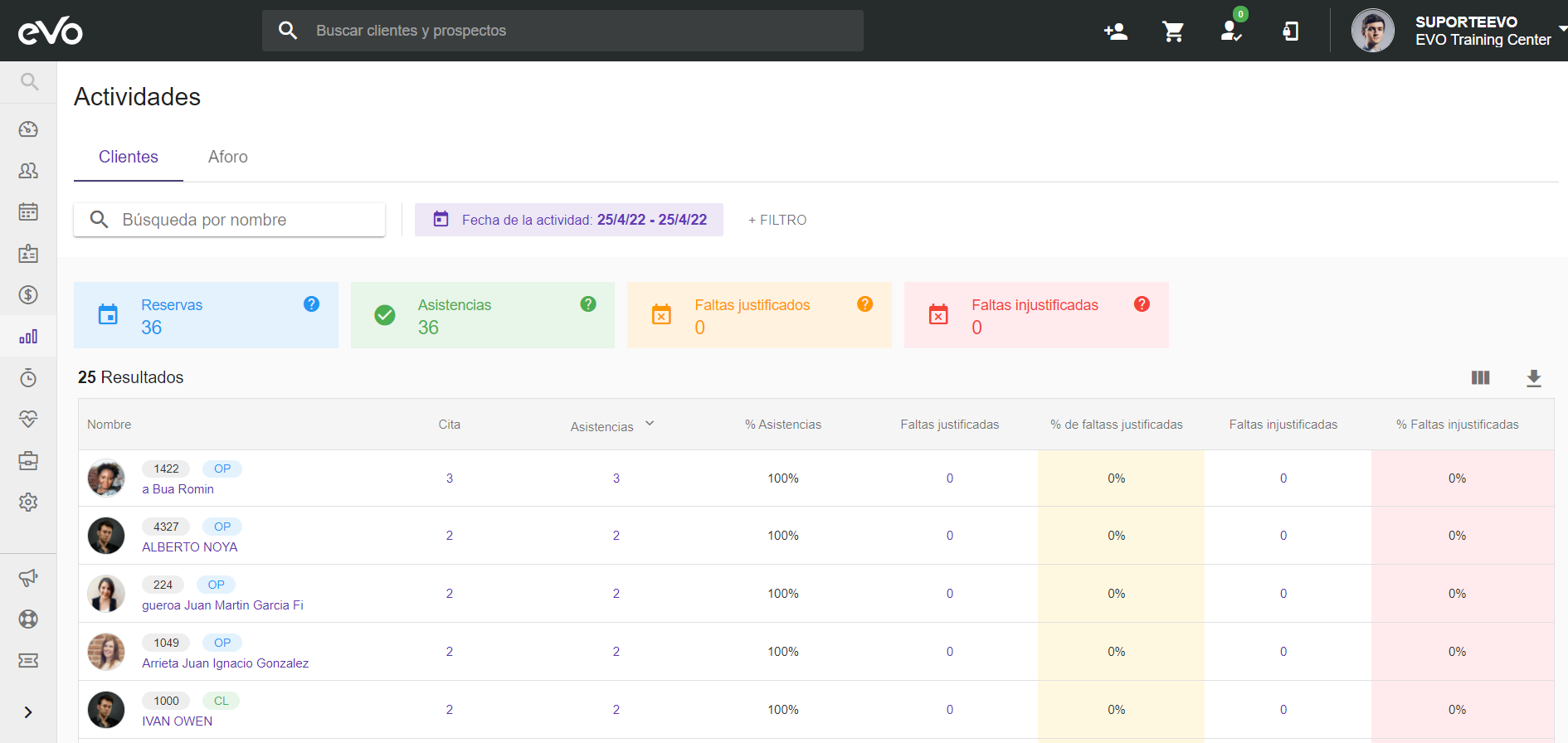
Task: Select the Clientes tab
Action: (x=128, y=157)
